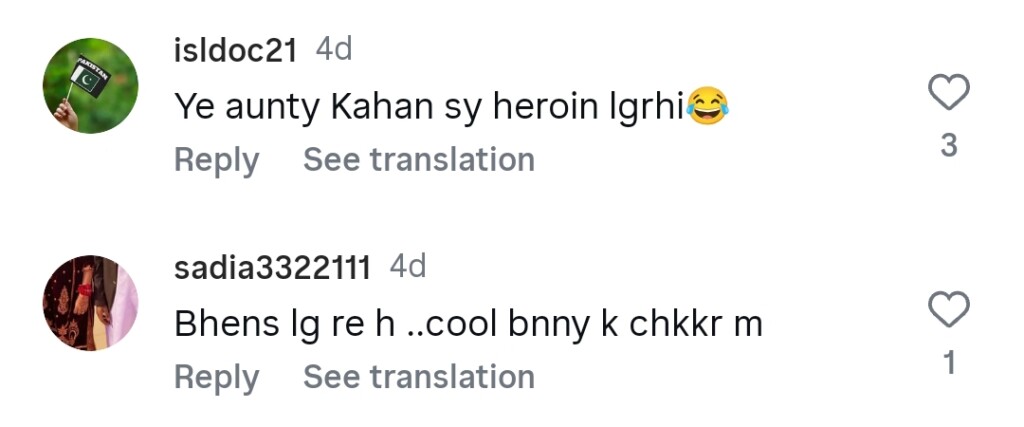The height and width of the screenshot is (427, 1024).
Task: Open sadia3322111's profile picture
Action: (x=90, y=303)
